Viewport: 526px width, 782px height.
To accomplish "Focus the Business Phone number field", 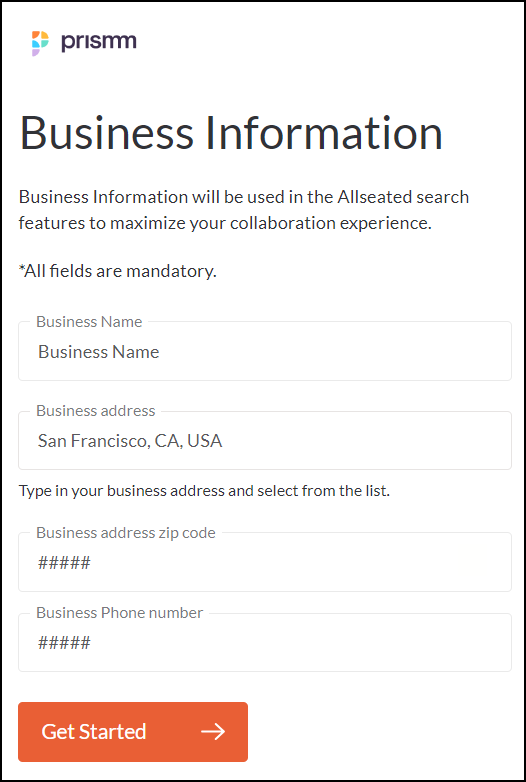I will 265,642.
